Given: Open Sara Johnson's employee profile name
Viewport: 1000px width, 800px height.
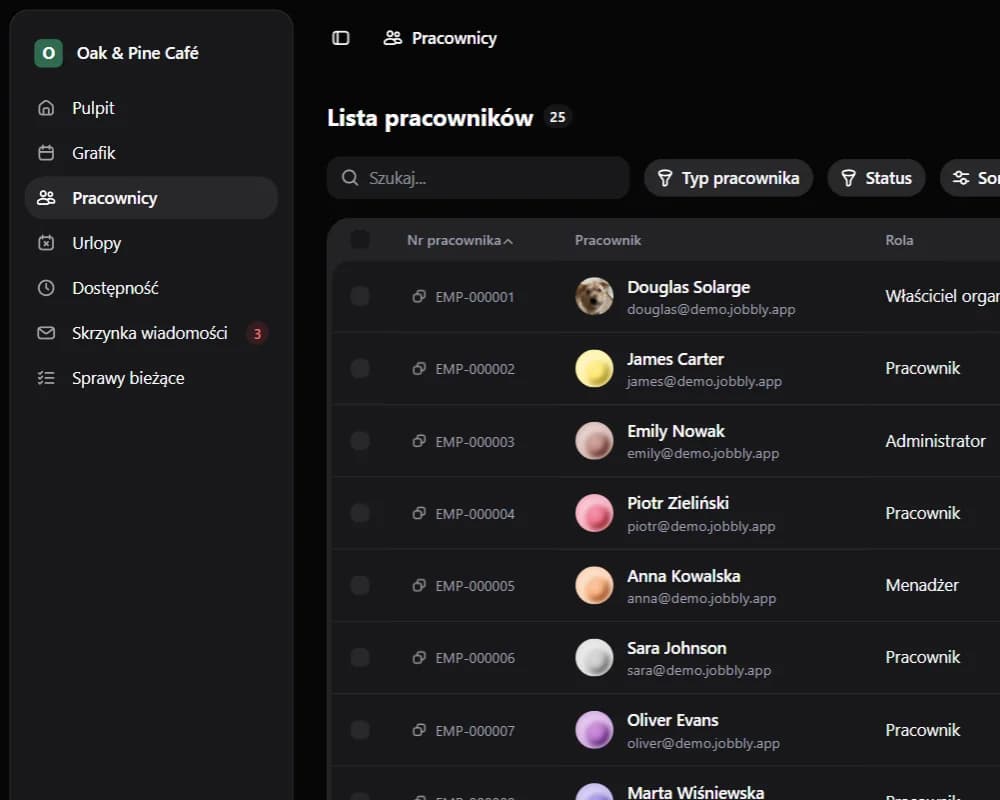Looking at the screenshot, I should [677, 648].
